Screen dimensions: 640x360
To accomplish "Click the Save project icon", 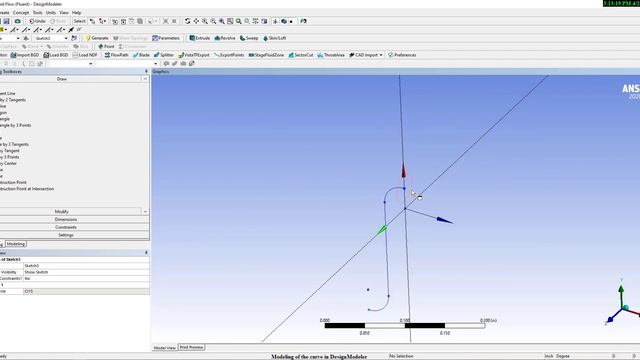I will [x=7, y=21].
